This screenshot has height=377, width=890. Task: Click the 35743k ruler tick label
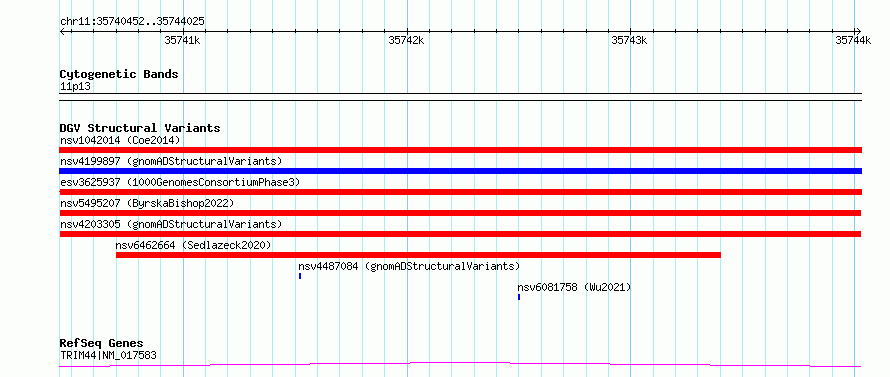[629, 40]
